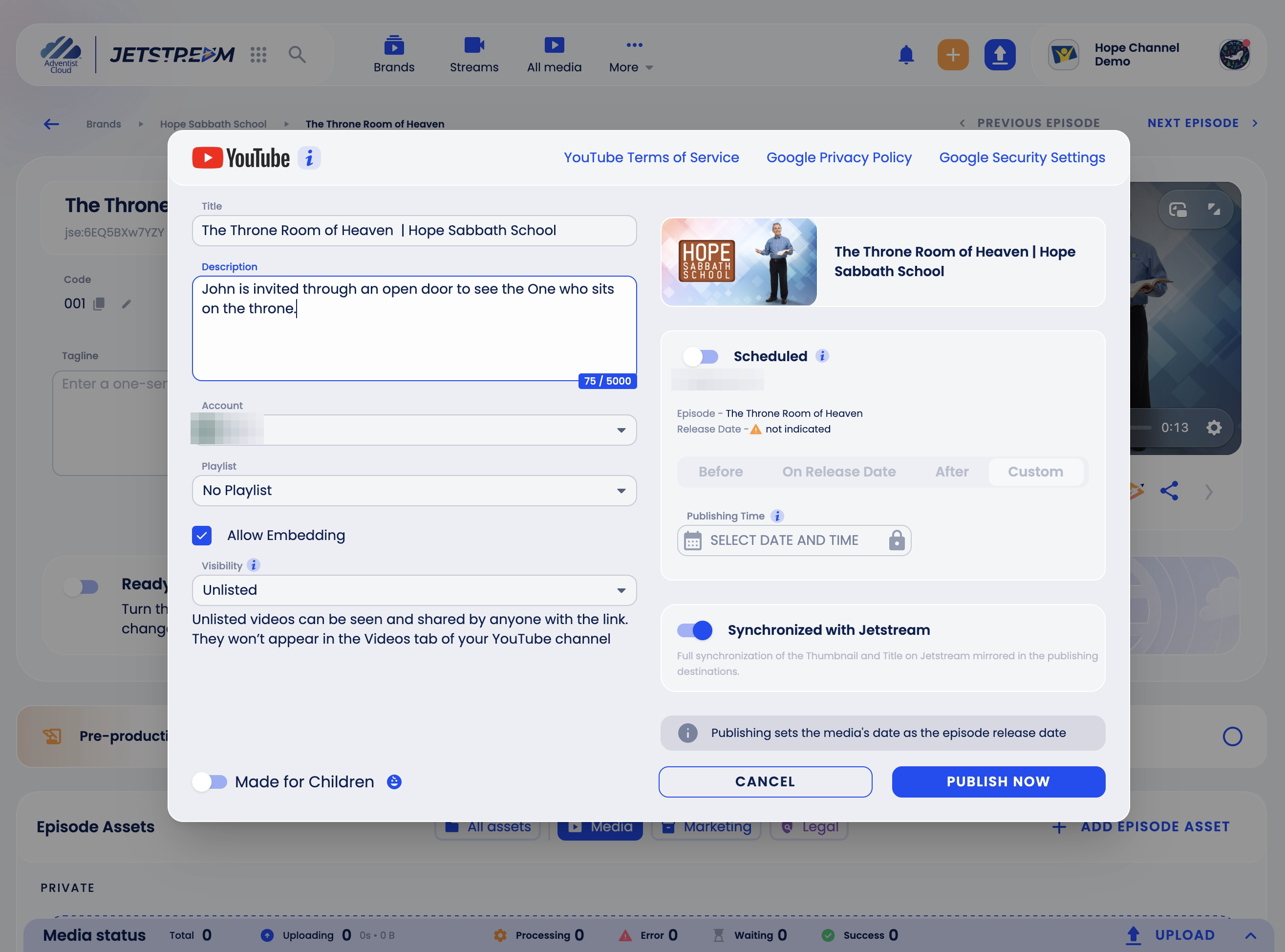Select the On Release Date tab
This screenshot has width=1285, height=952.
[838, 472]
